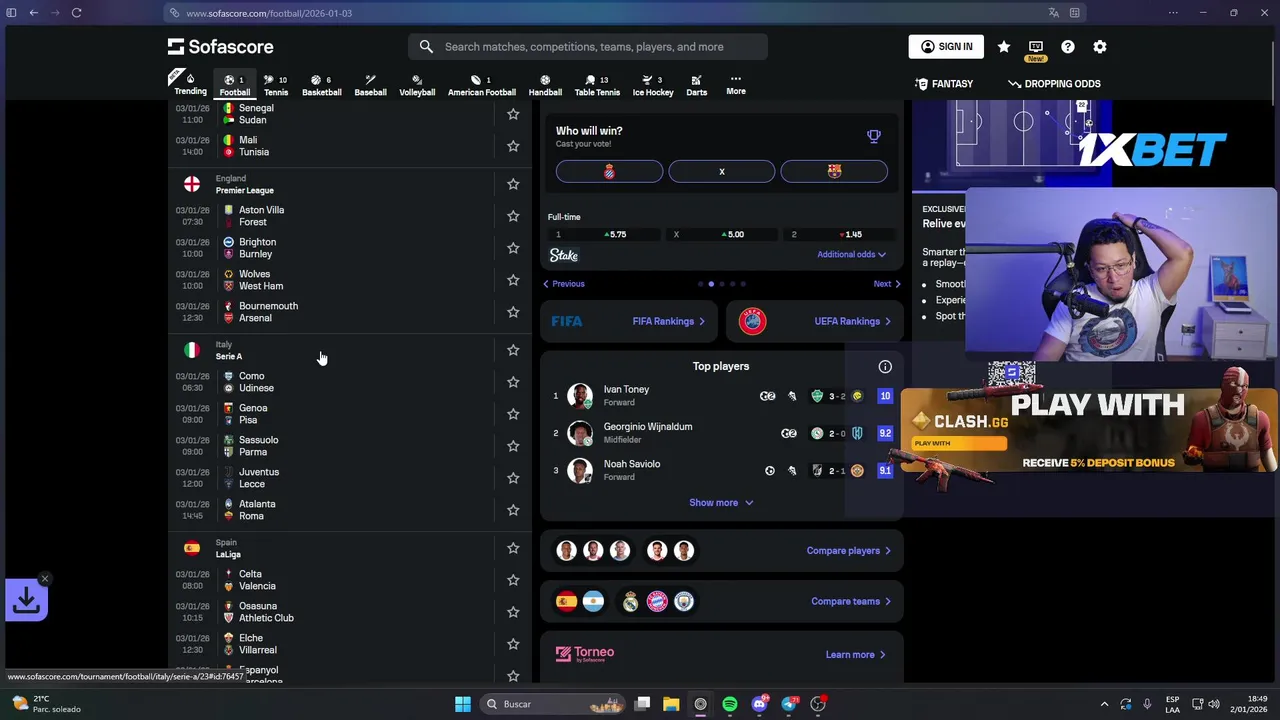Viewport: 1280px width, 720px height.
Task: Go to the Volleyball tab
Action: [x=417, y=85]
